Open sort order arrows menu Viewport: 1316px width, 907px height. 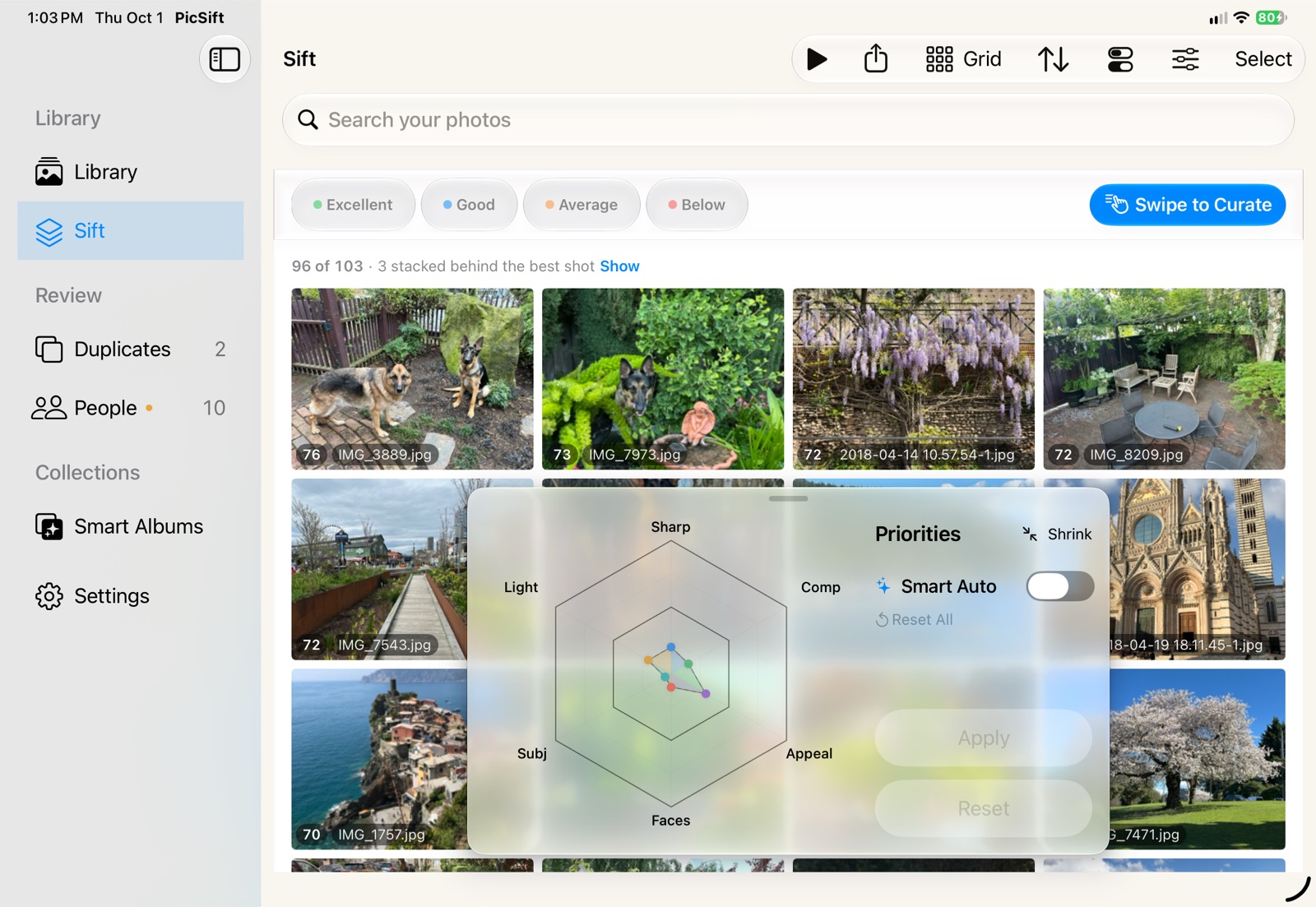1053,59
